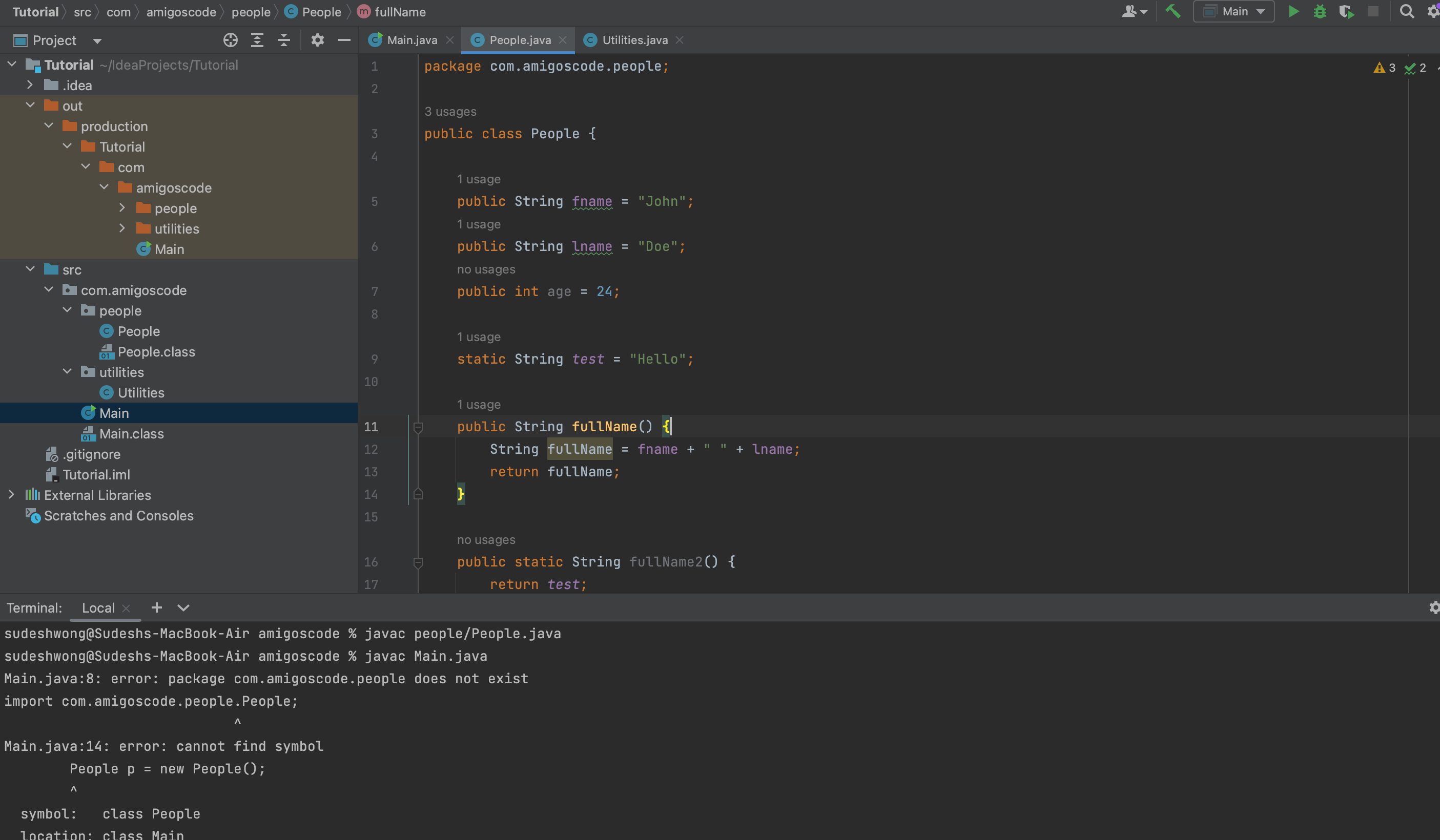Click Expand All icon in Project panel

[x=257, y=40]
